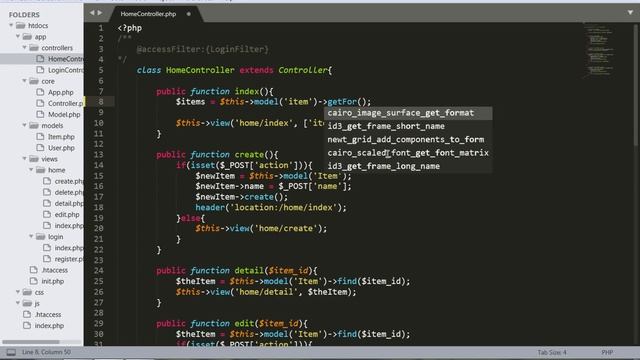Click the User.php file icon
Viewport: 640px width, 360px height.
(40, 147)
